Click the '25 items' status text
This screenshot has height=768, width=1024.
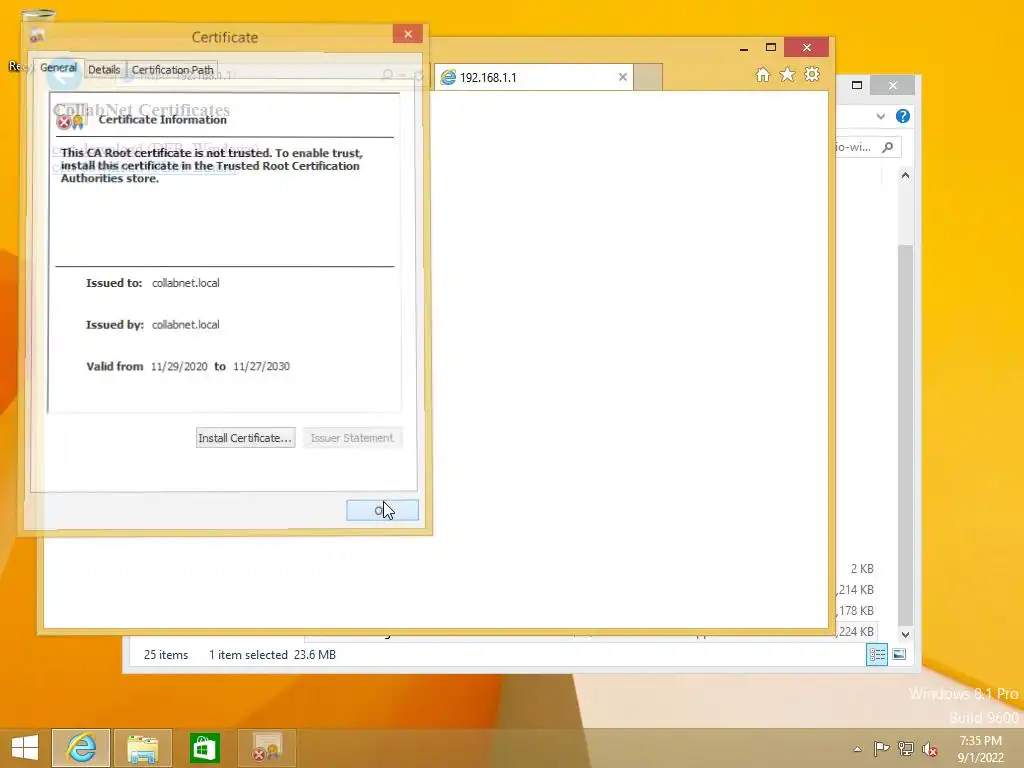tap(166, 654)
